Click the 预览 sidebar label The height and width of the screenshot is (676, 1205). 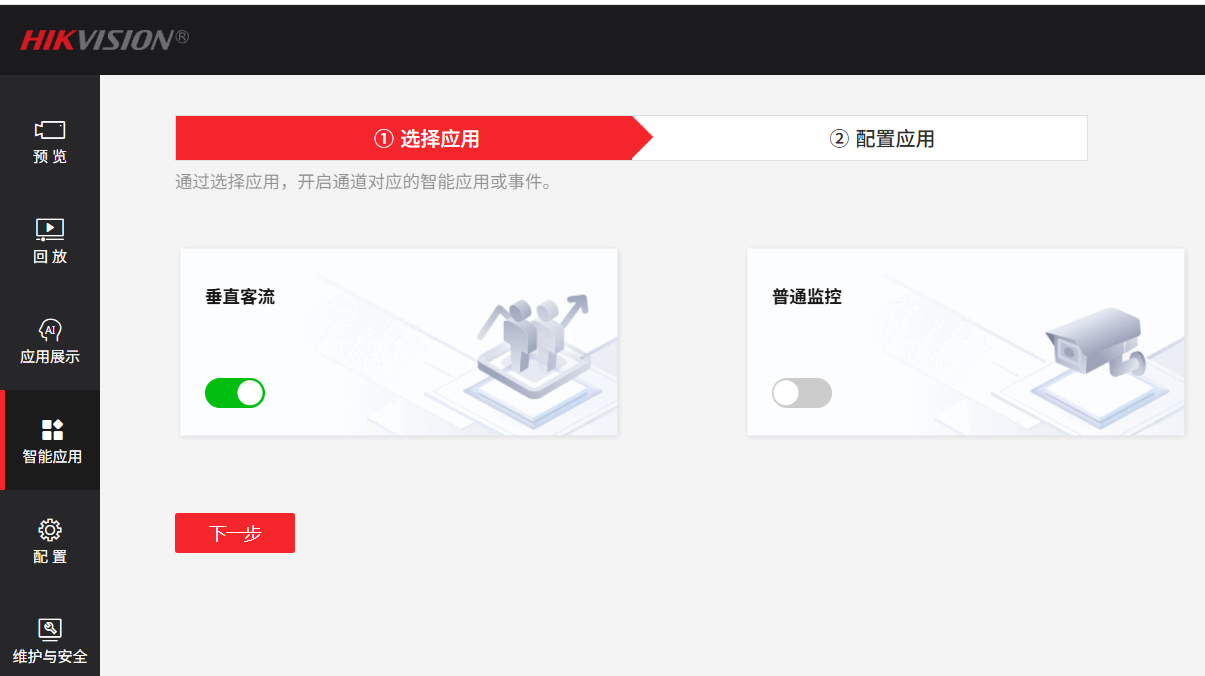pos(50,157)
